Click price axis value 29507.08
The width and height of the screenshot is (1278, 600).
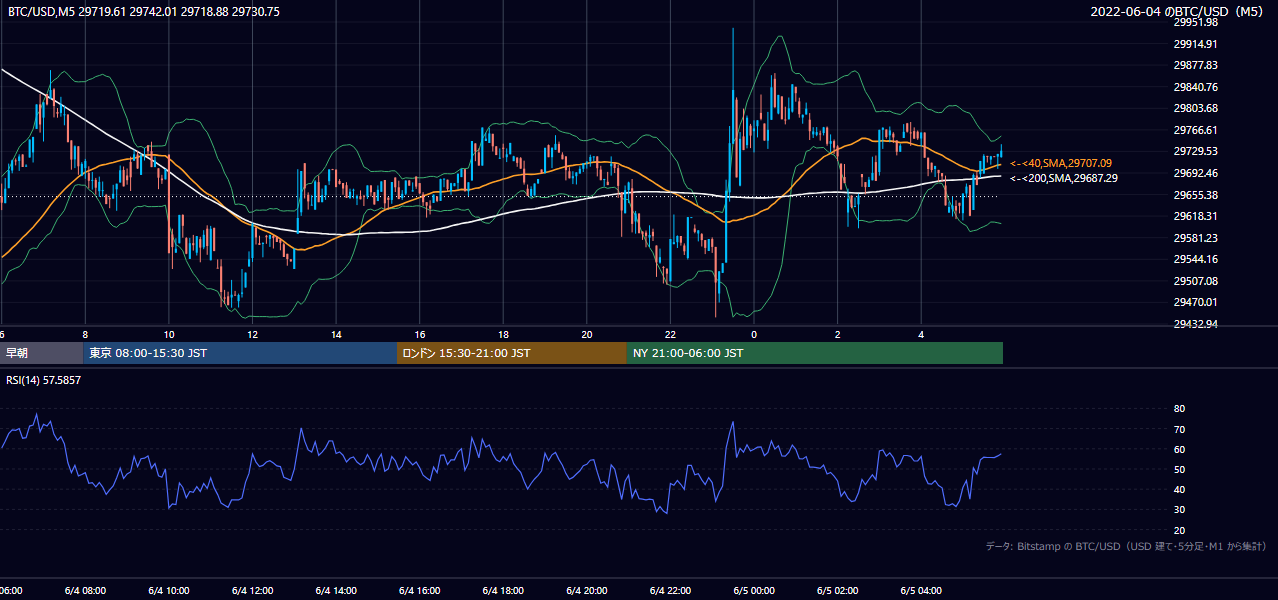click(x=1195, y=281)
